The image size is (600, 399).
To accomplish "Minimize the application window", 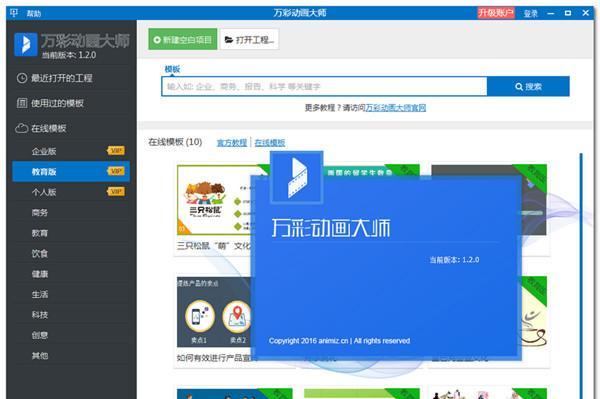I will coord(551,13).
